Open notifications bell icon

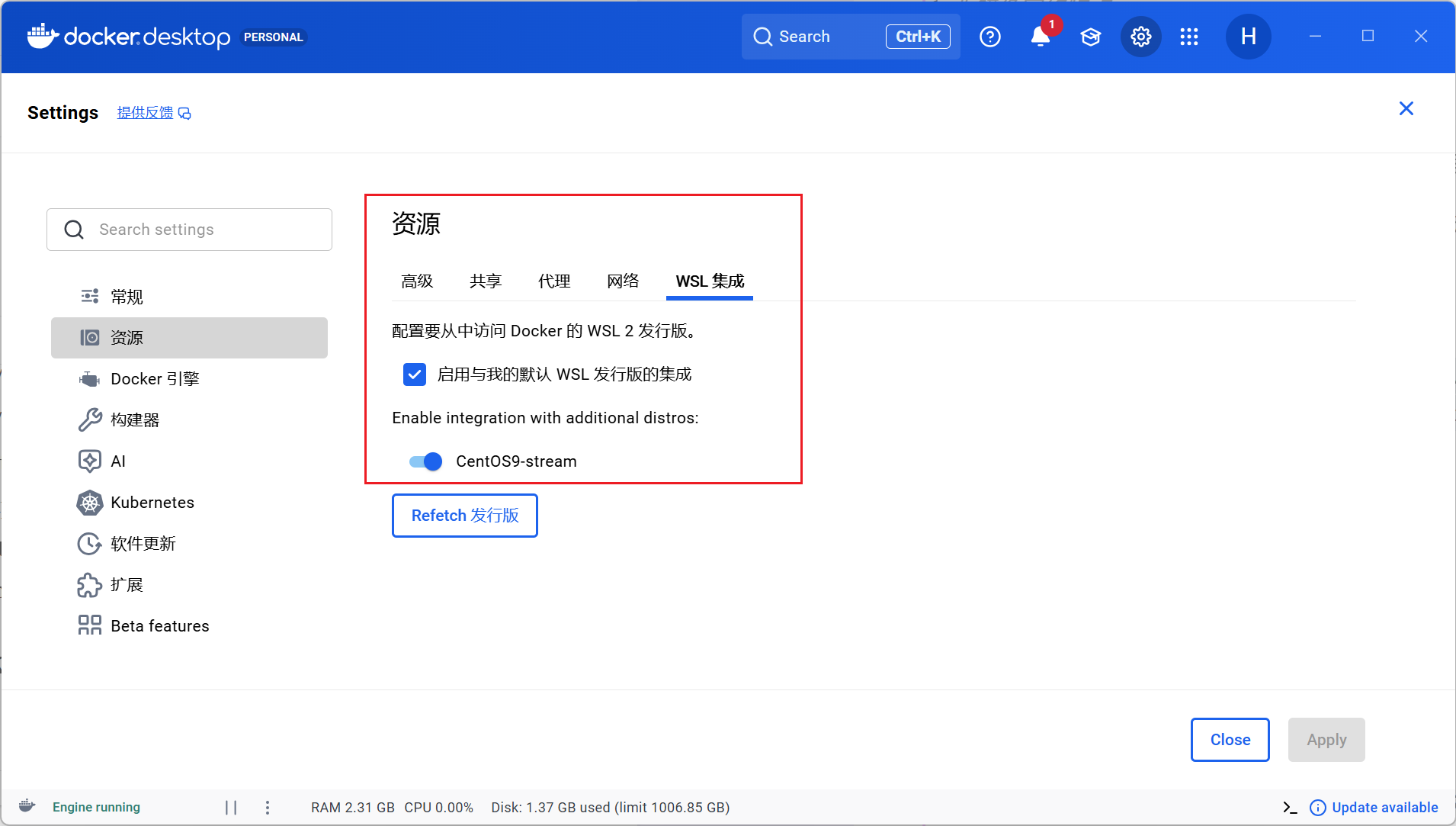click(x=1040, y=37)
